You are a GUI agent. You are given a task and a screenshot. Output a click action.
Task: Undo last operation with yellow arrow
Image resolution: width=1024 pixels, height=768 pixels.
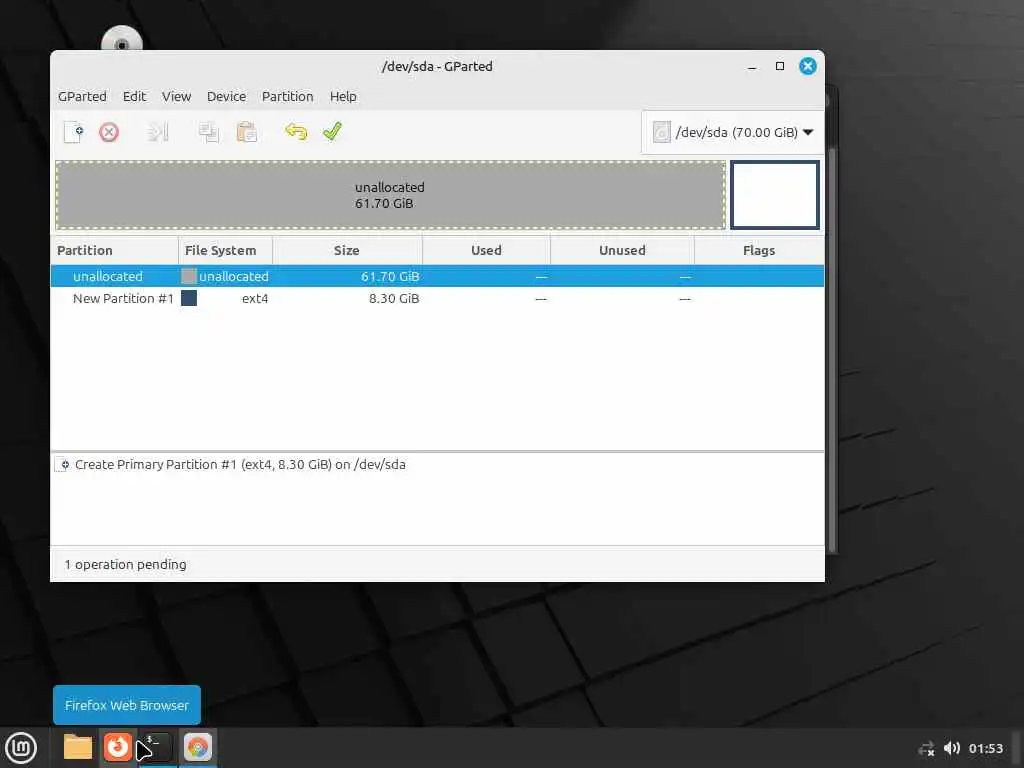click(296, 132)
